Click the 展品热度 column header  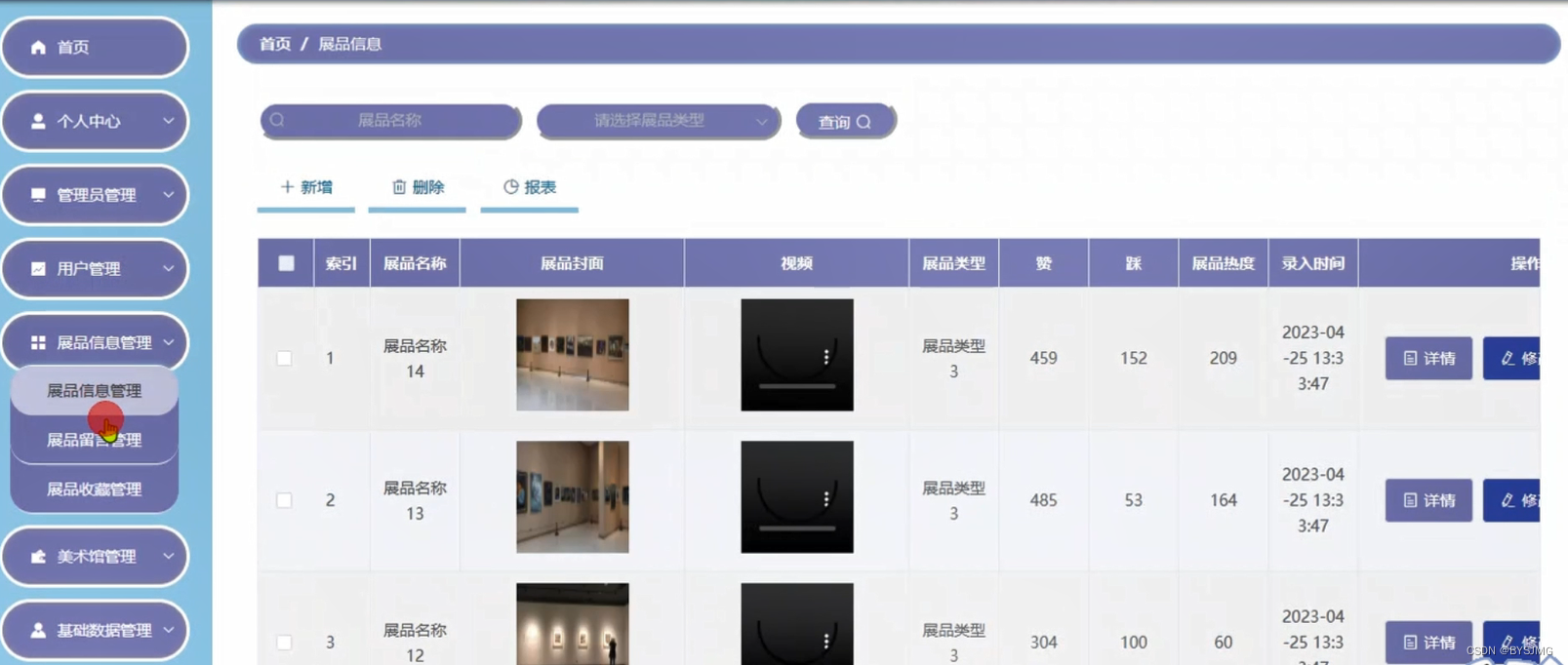[x=1223, y=263]
